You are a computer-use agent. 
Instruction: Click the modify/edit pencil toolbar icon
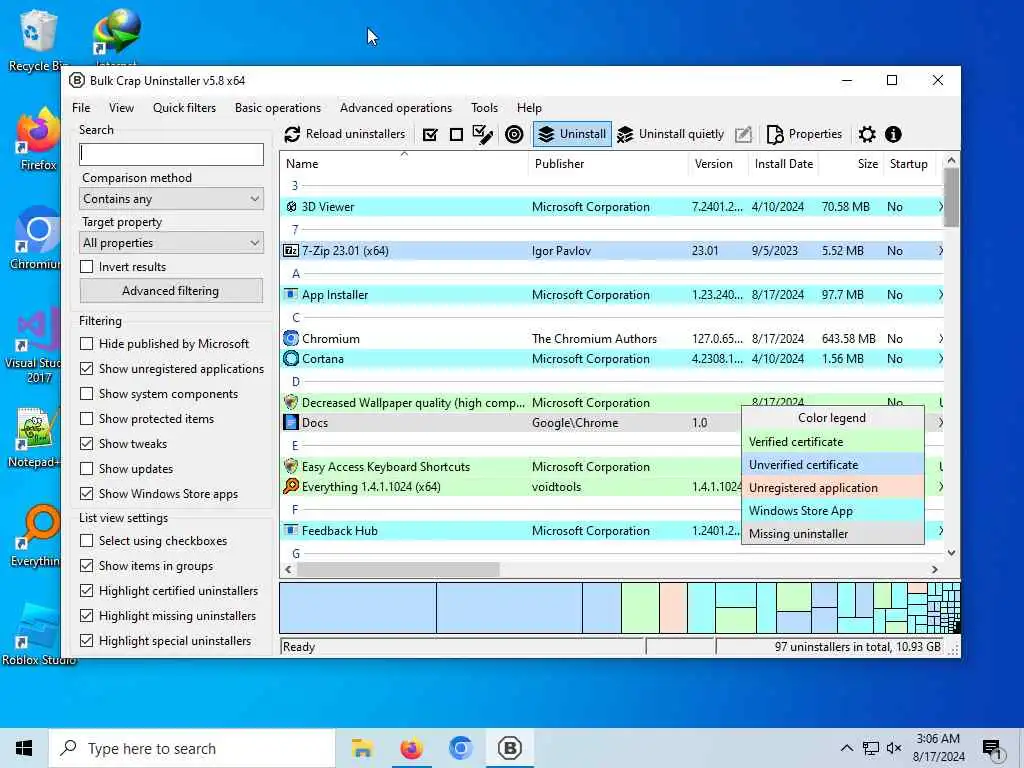tap(743, 135)
